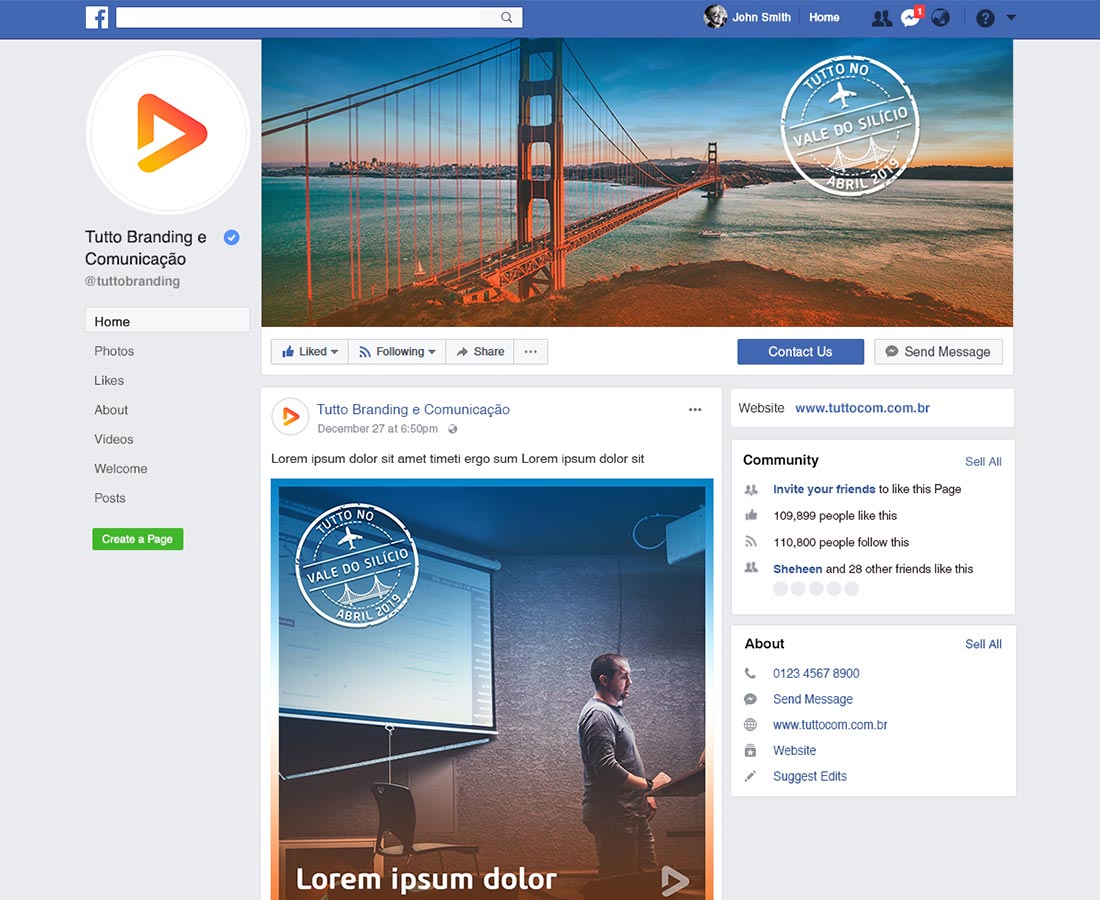This screenshot has width=1100, height=900.
Task: Open the post options ellipsis
Action: click(695, 410)
